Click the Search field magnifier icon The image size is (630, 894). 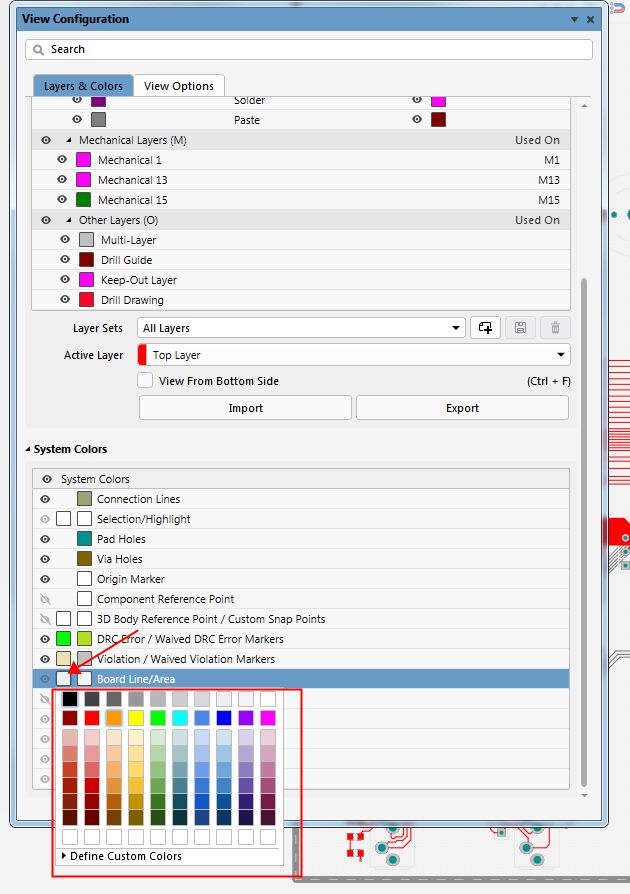(38, 50)
